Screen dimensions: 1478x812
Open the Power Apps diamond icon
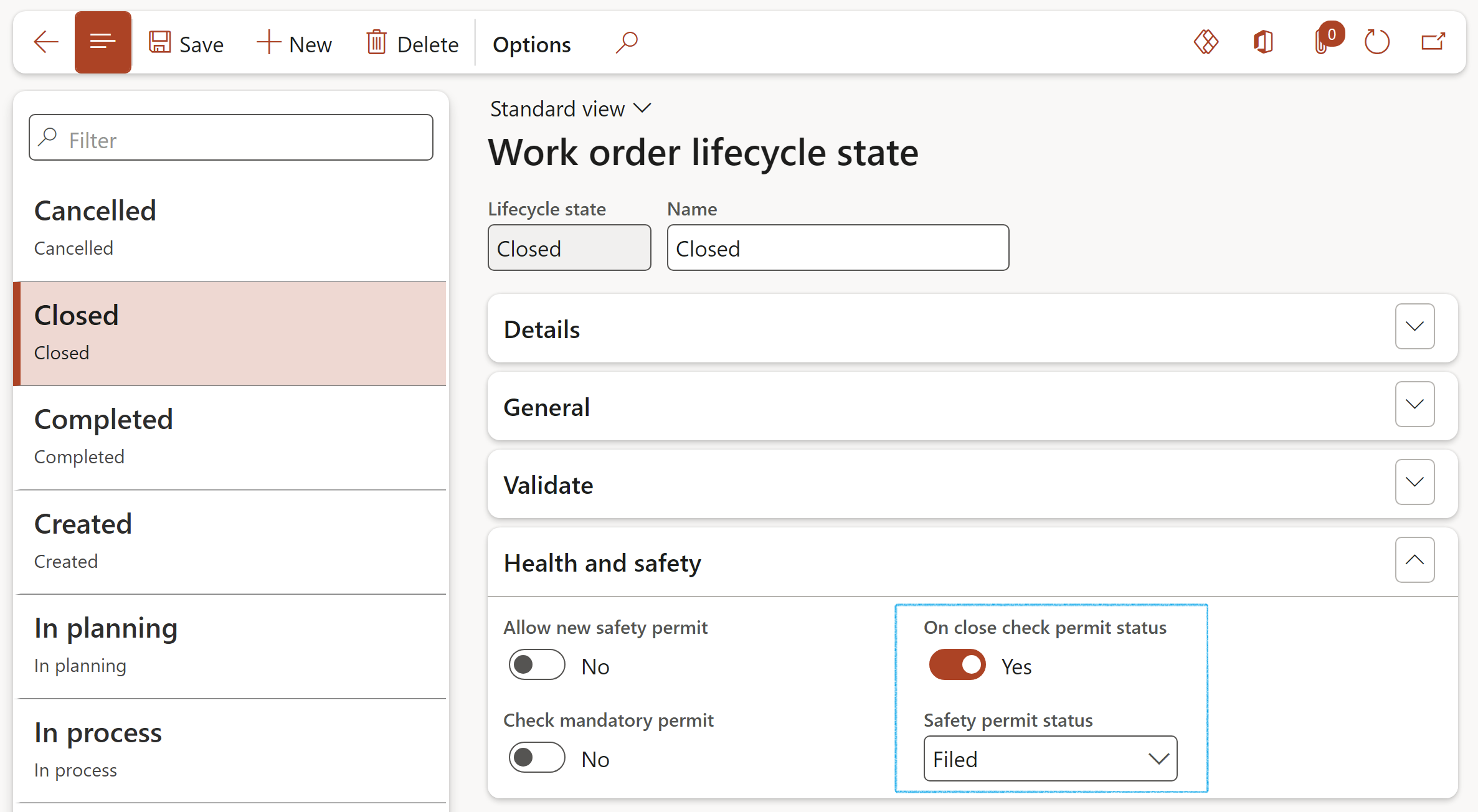tap(1206, 42)
